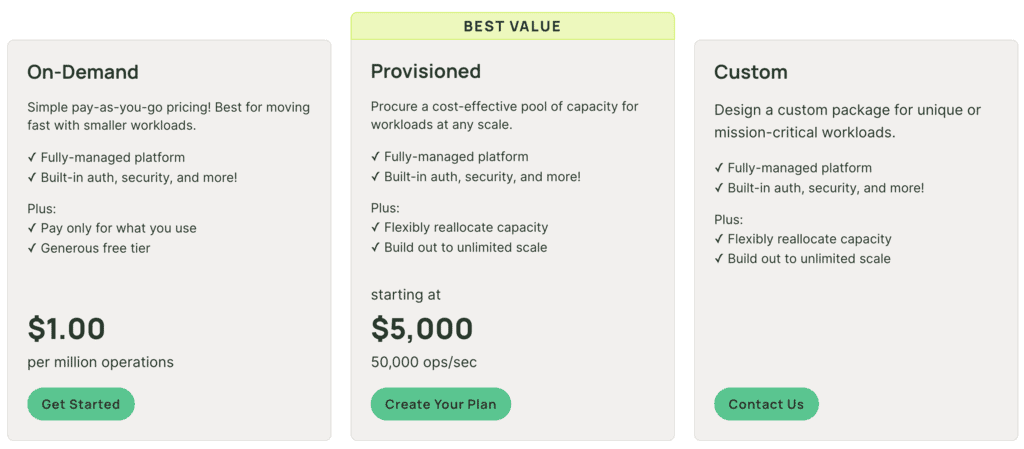Screen dimensions: 1024x449
Task: Click Provisioned's Build out to unlimited scale checkmark
Action: (x=376, y=248)
